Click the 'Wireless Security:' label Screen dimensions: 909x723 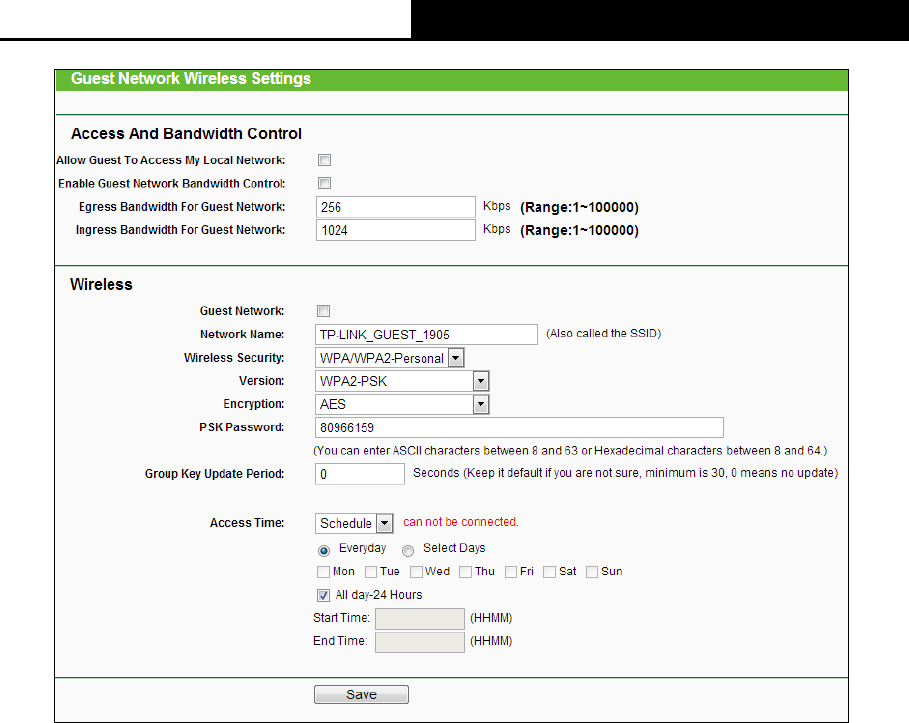[x=234, y=358]
